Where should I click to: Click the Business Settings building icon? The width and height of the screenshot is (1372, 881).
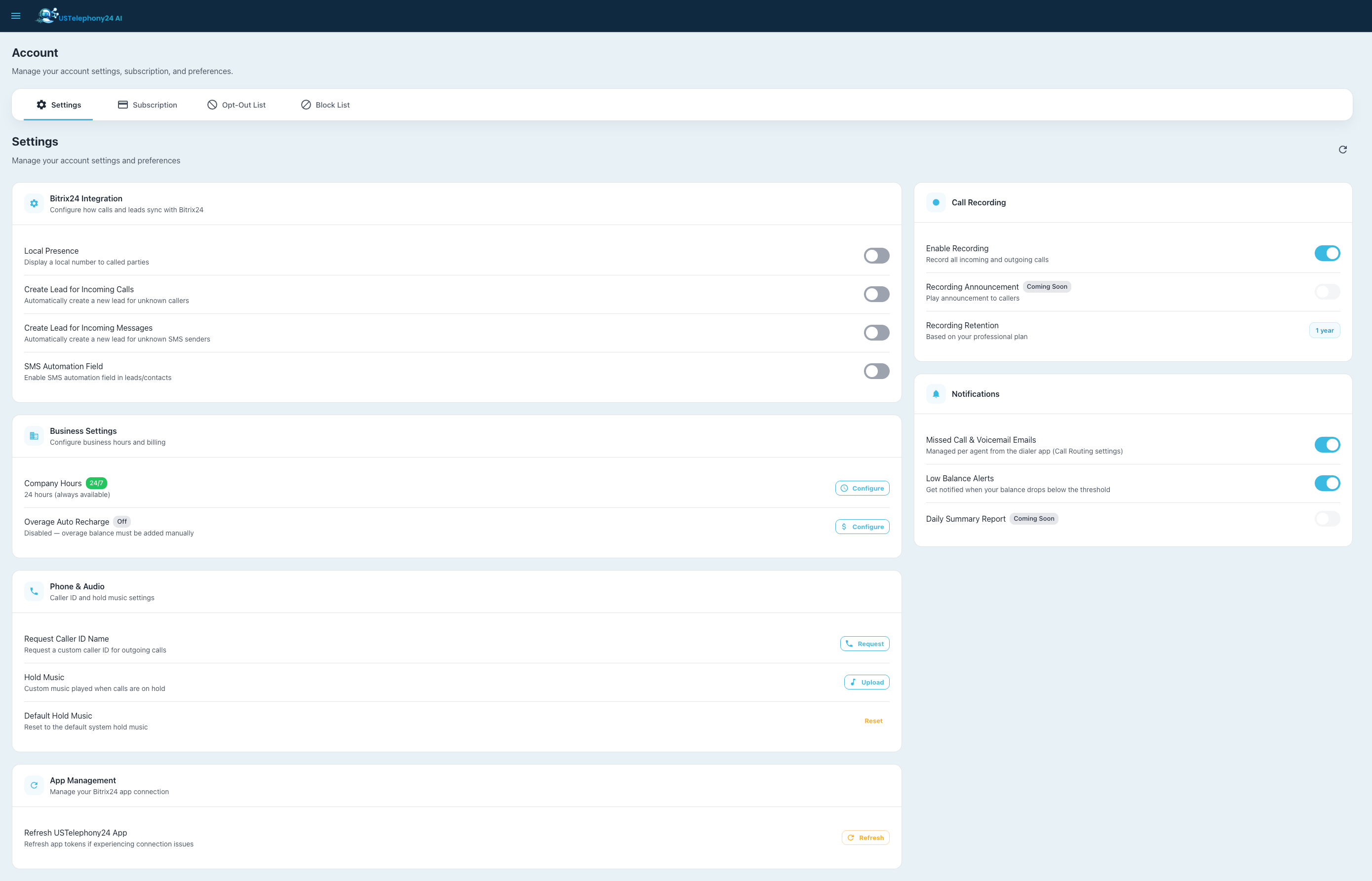(x=35, y=436)
